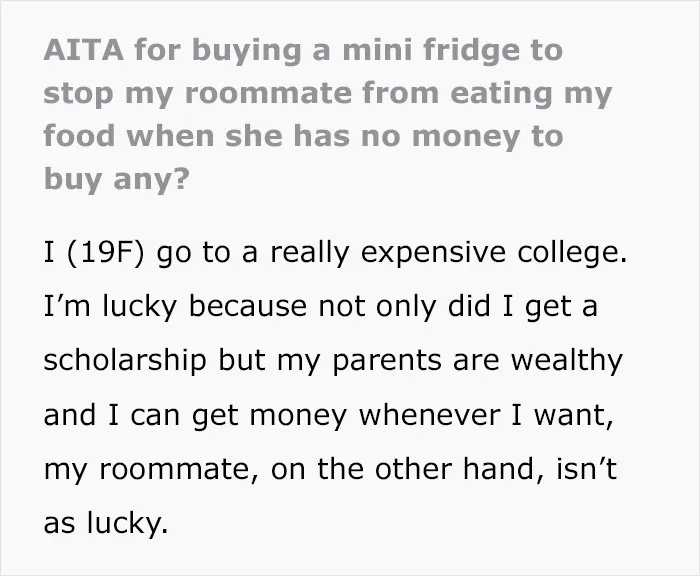Click the word 'isn't' in the paragraph

pyautogui.click(x=586, y=470)
